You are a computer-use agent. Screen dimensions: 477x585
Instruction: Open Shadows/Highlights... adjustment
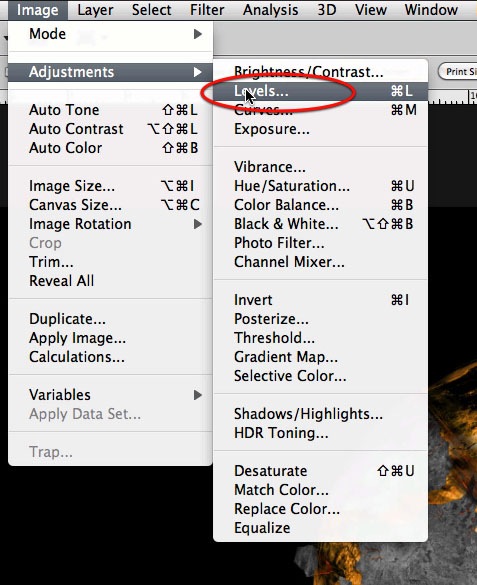pos(320,414)
